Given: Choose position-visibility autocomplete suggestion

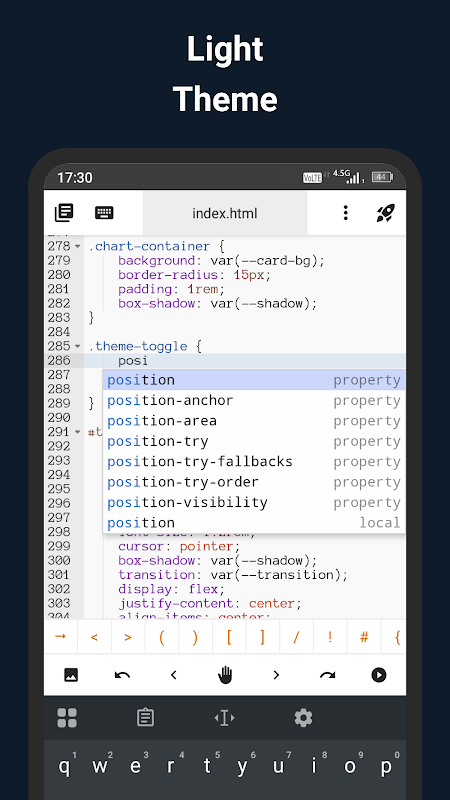Looking at the screenshot, I should point(254,503).
